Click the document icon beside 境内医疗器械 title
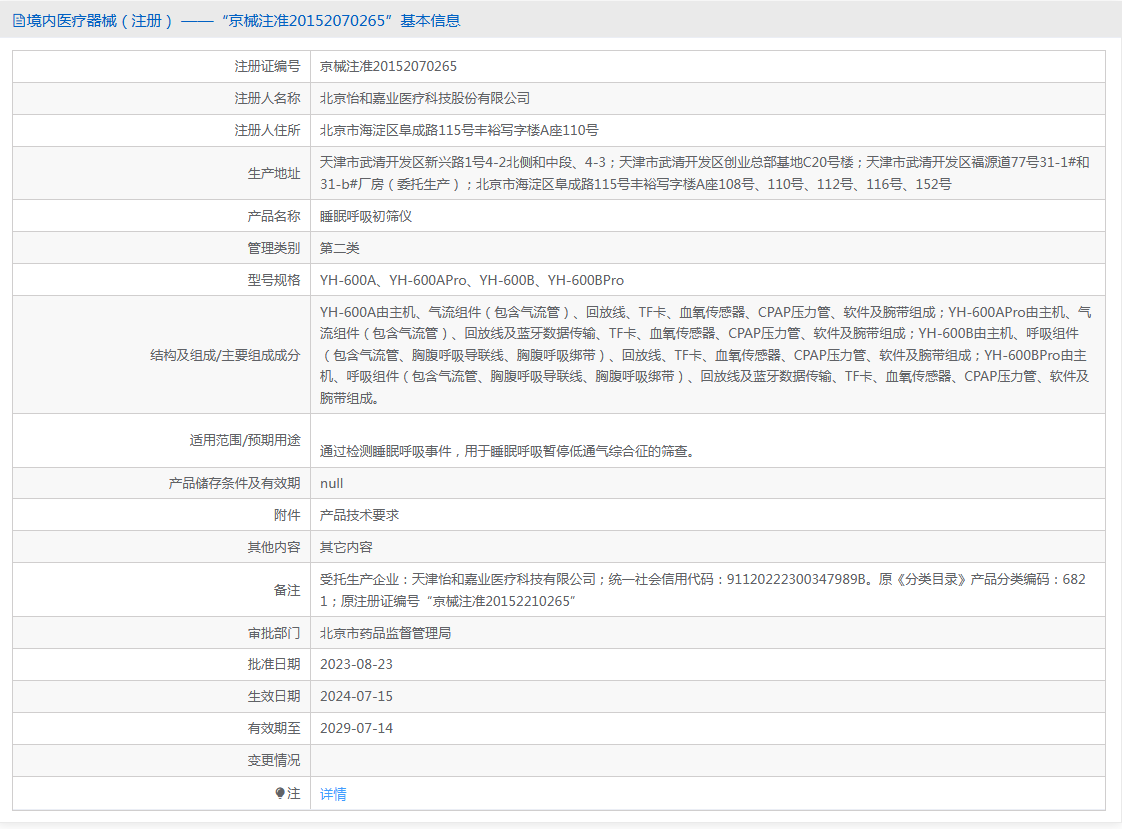The image size is (1122, 829). click(x=19, y=21)
